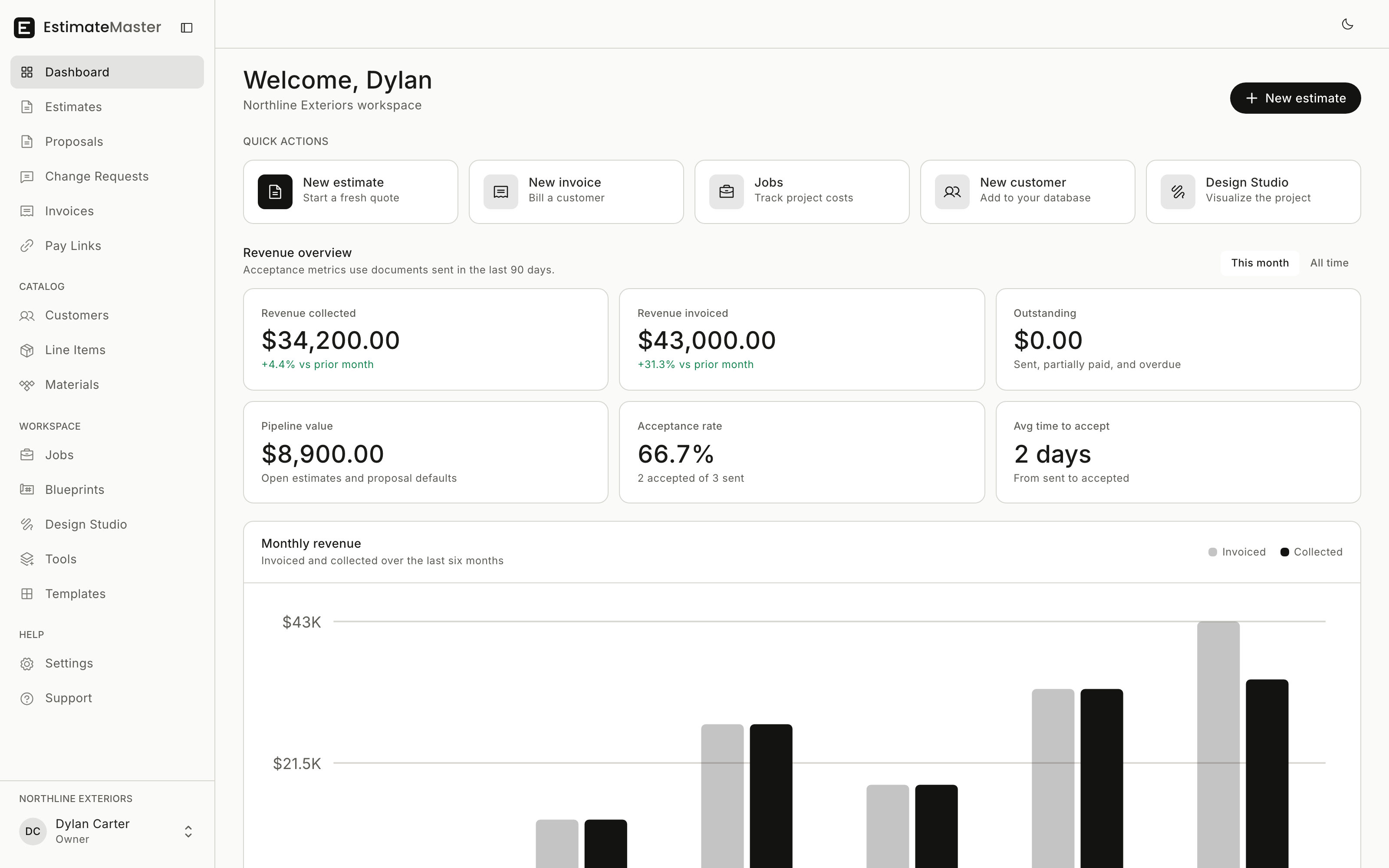This screenshot has height=868, width=1389.
Task: Click the 66.7% acceptance rate value
Action: point(675,454)
